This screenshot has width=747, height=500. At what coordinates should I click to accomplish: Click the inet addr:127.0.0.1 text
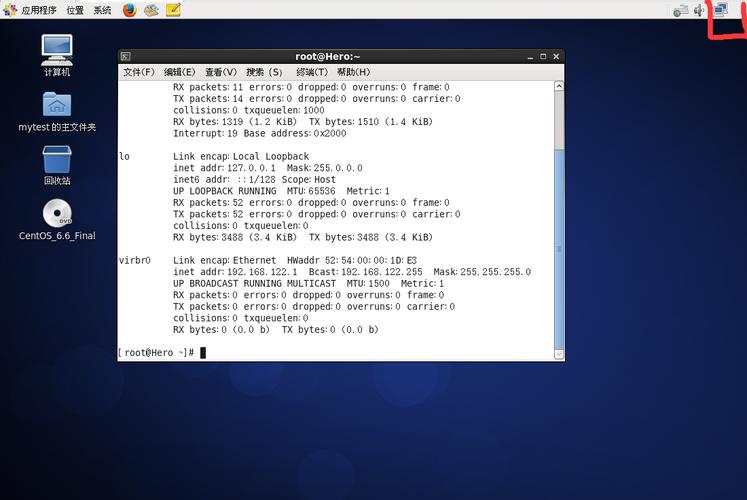point(224,168)
